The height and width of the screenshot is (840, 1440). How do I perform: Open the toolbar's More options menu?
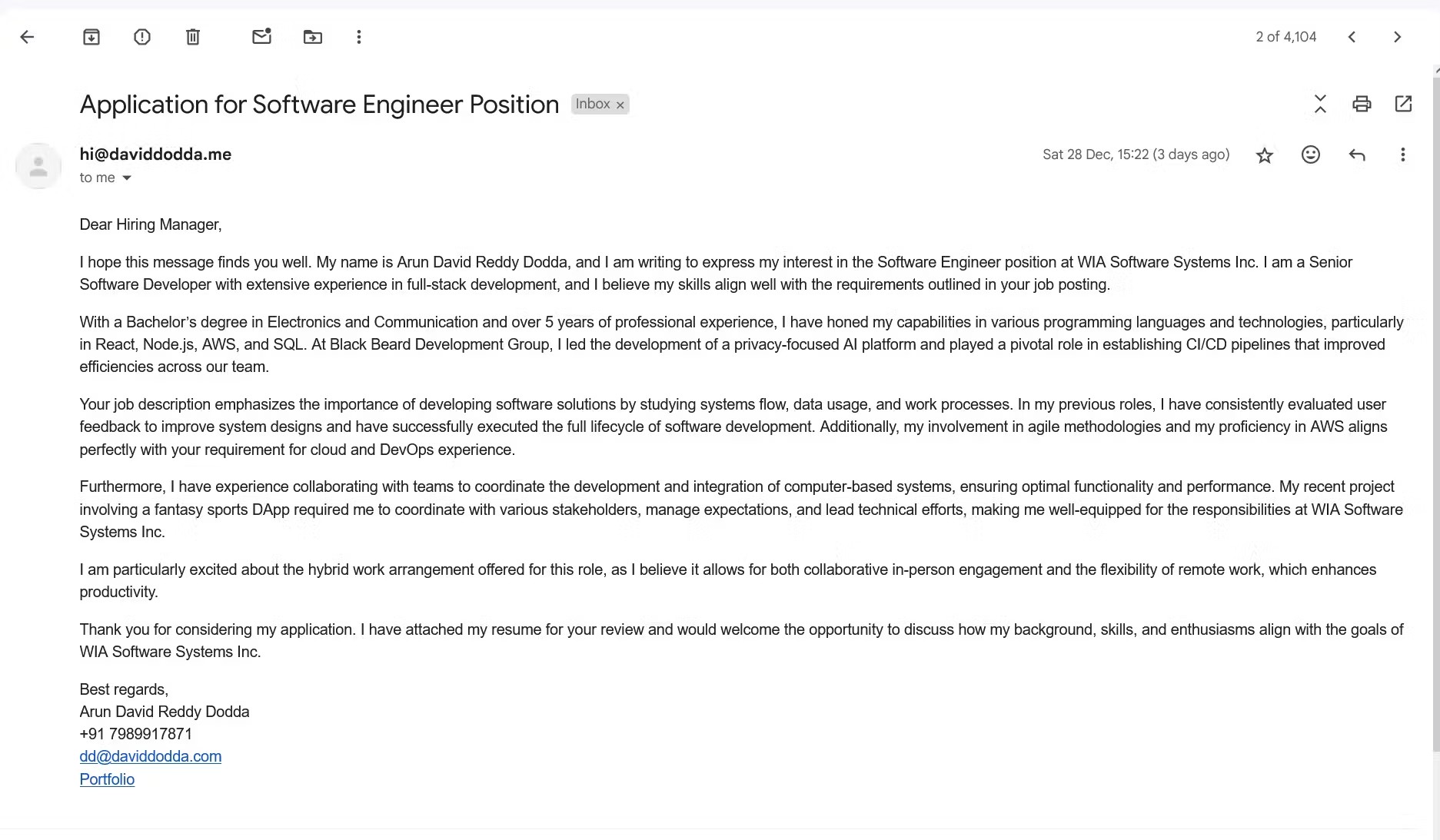[359, 37]
